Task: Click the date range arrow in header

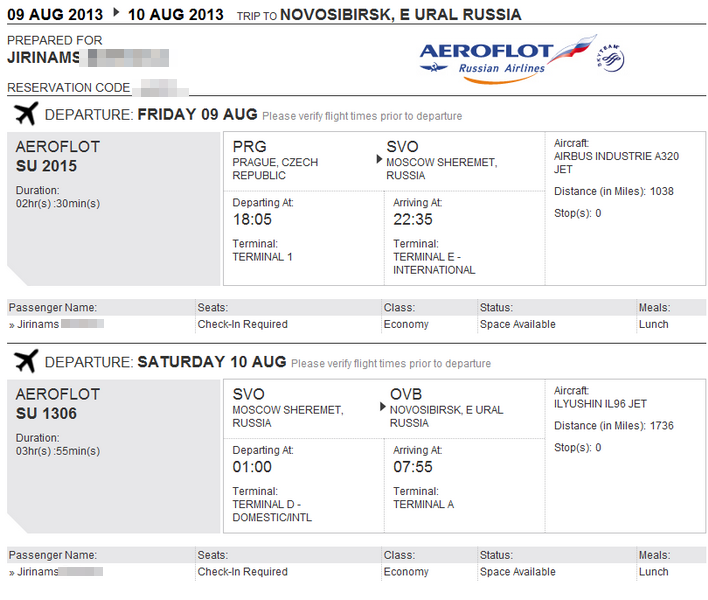Action: [116, 12]
